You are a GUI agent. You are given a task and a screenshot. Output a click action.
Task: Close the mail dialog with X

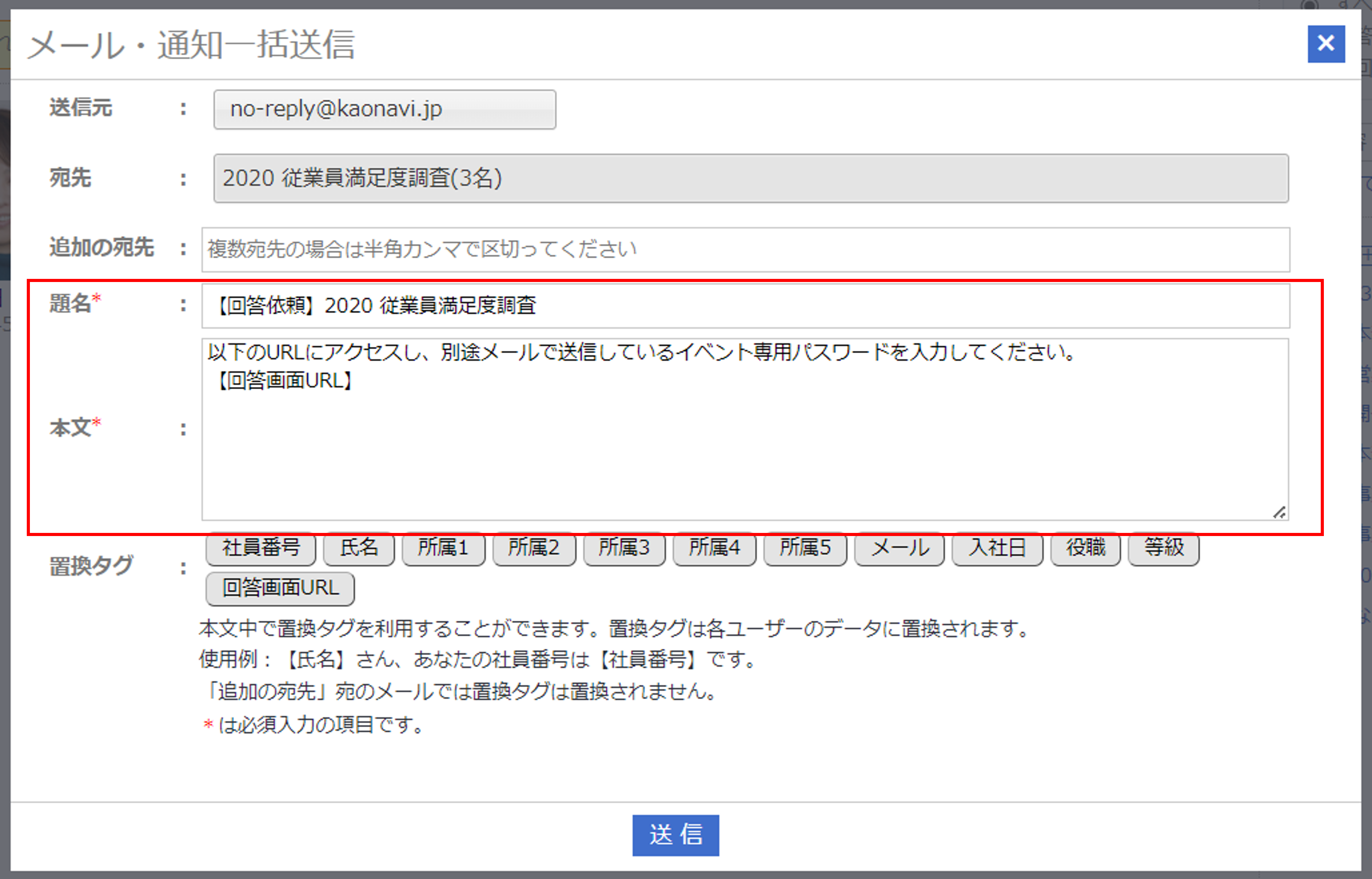pos(1325,44)
